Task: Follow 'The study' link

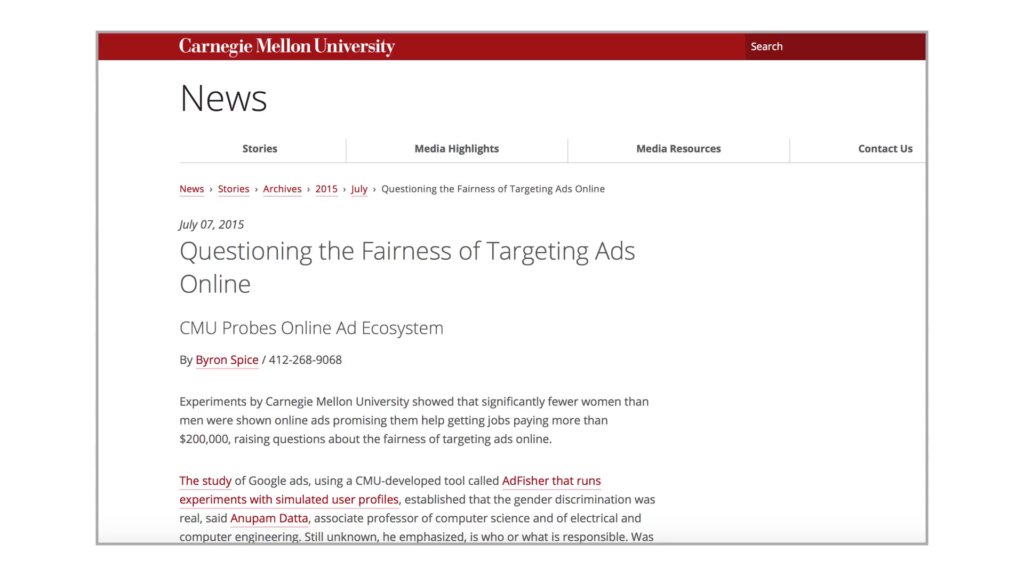Action: pyautogui.click(x=205, y=481)
